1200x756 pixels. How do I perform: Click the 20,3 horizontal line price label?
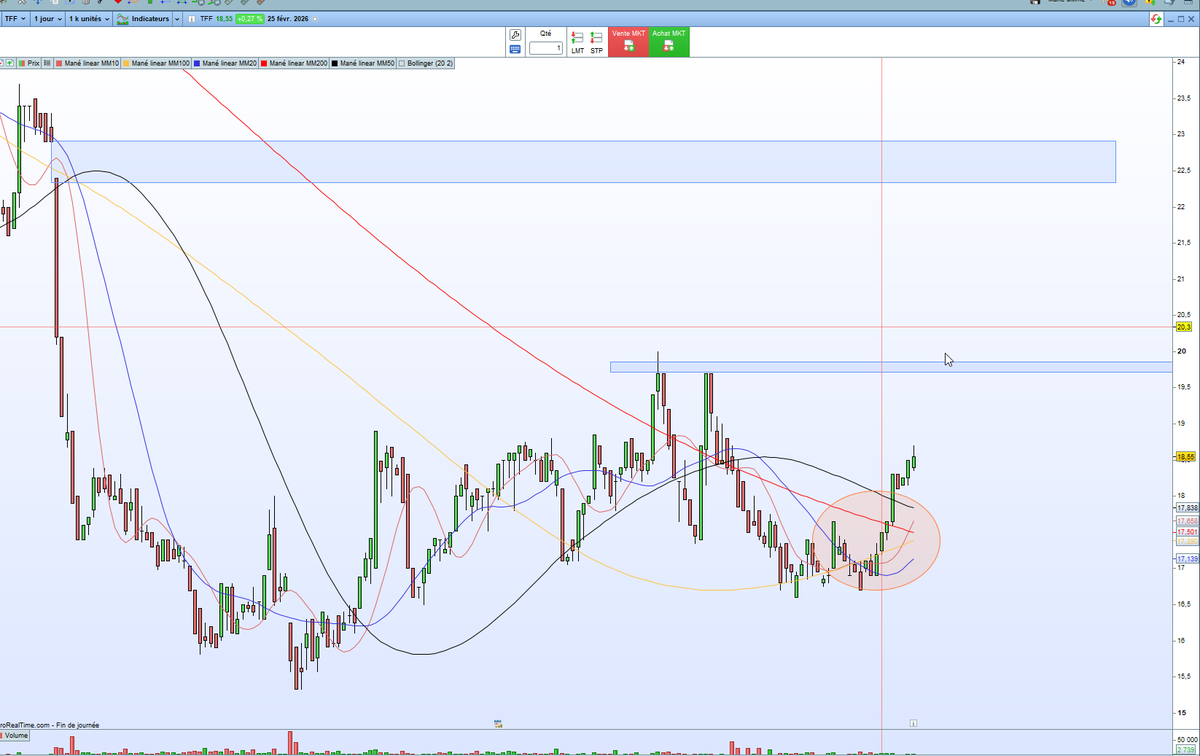tap(1184, 327)
